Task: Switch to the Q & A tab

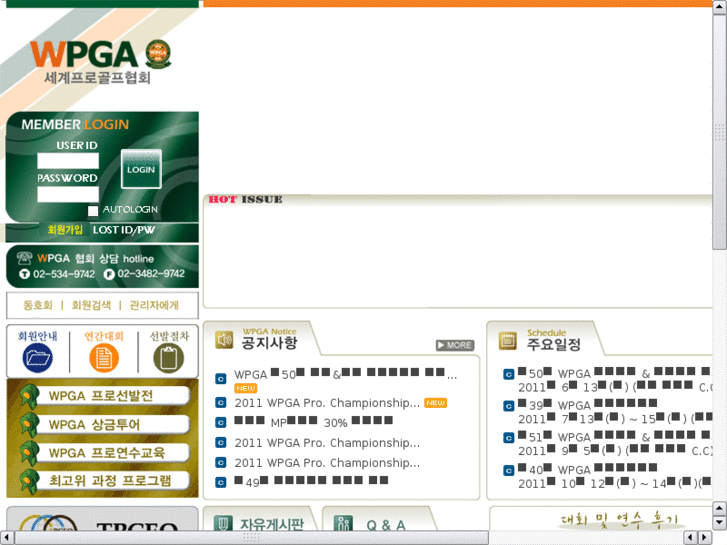Action: point(386,525)
